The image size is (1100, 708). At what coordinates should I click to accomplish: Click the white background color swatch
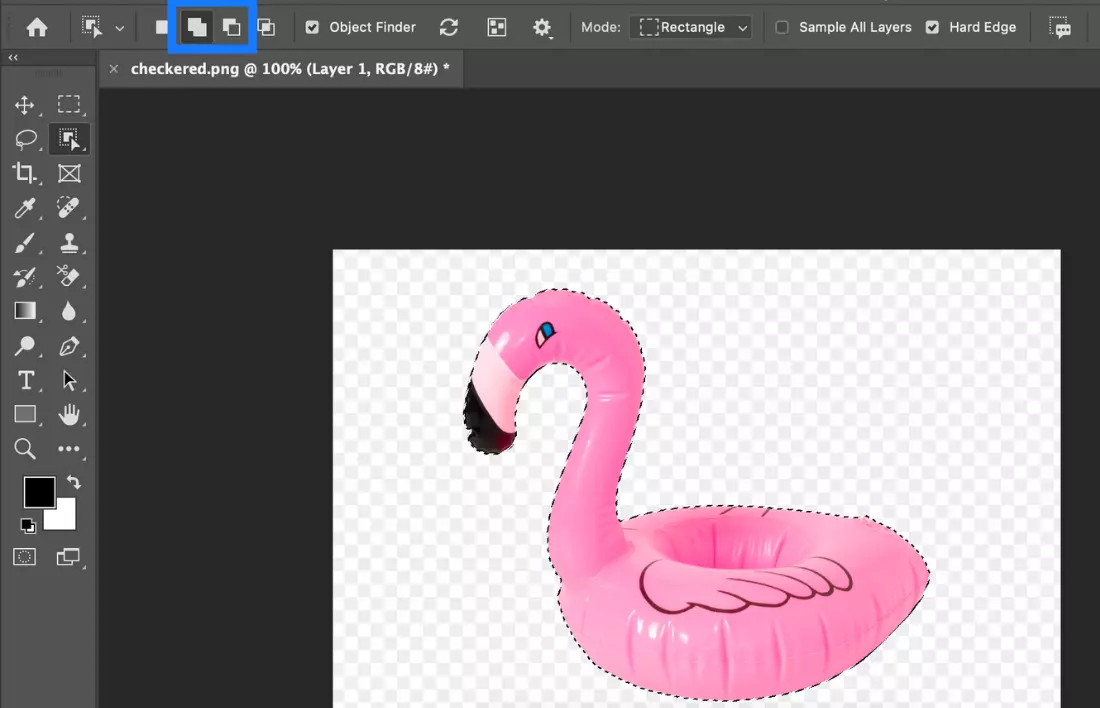tap(63, 517)
